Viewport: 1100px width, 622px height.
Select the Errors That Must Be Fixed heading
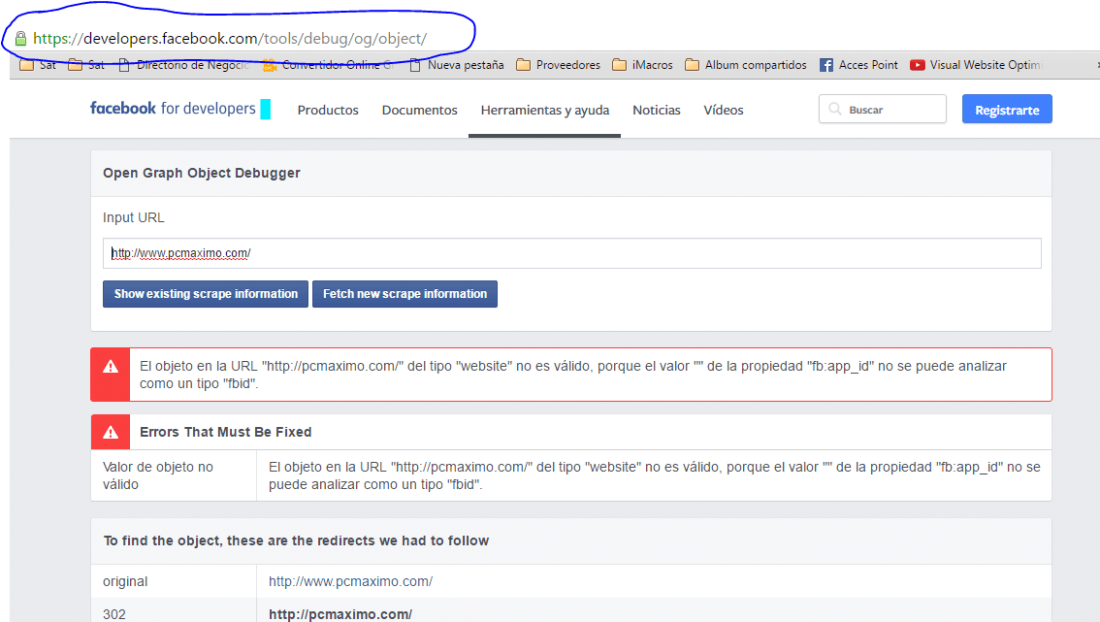pyautogui.click(x=225, y=432)
